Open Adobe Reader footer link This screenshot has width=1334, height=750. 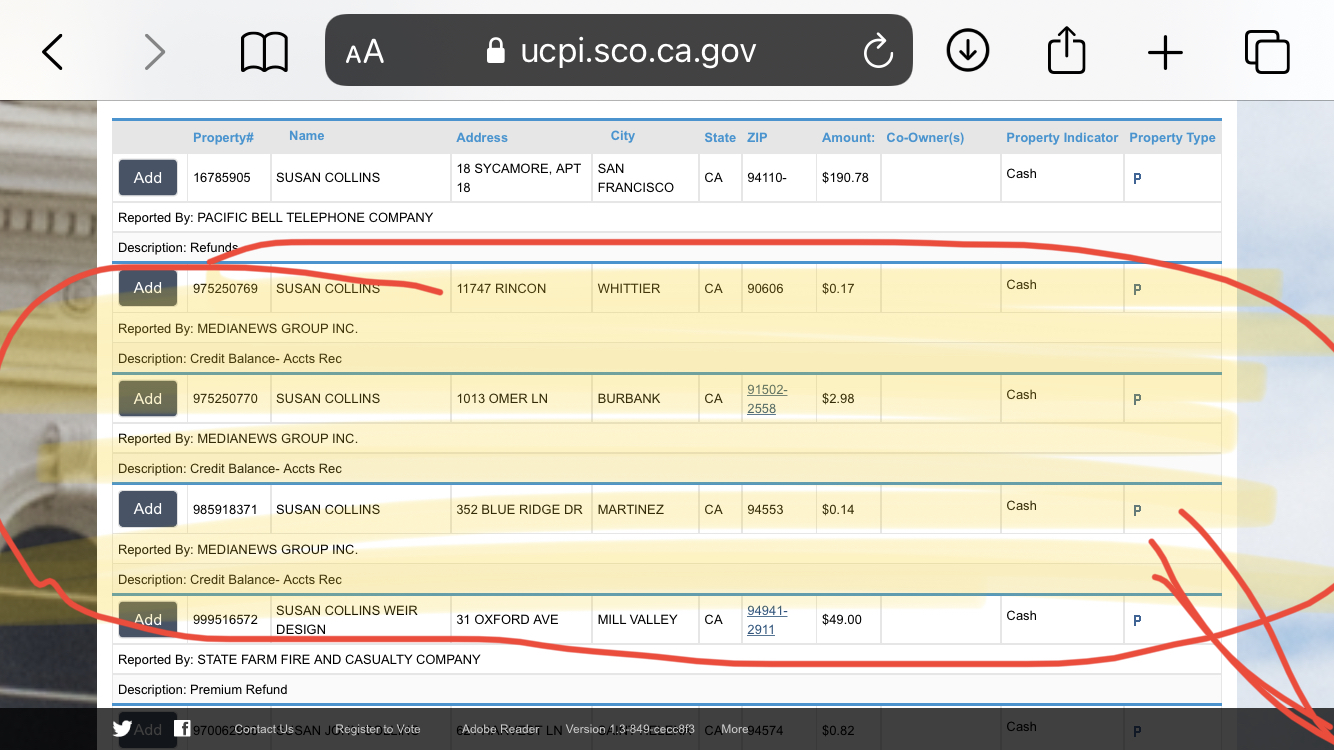click(x=500, y=729)
